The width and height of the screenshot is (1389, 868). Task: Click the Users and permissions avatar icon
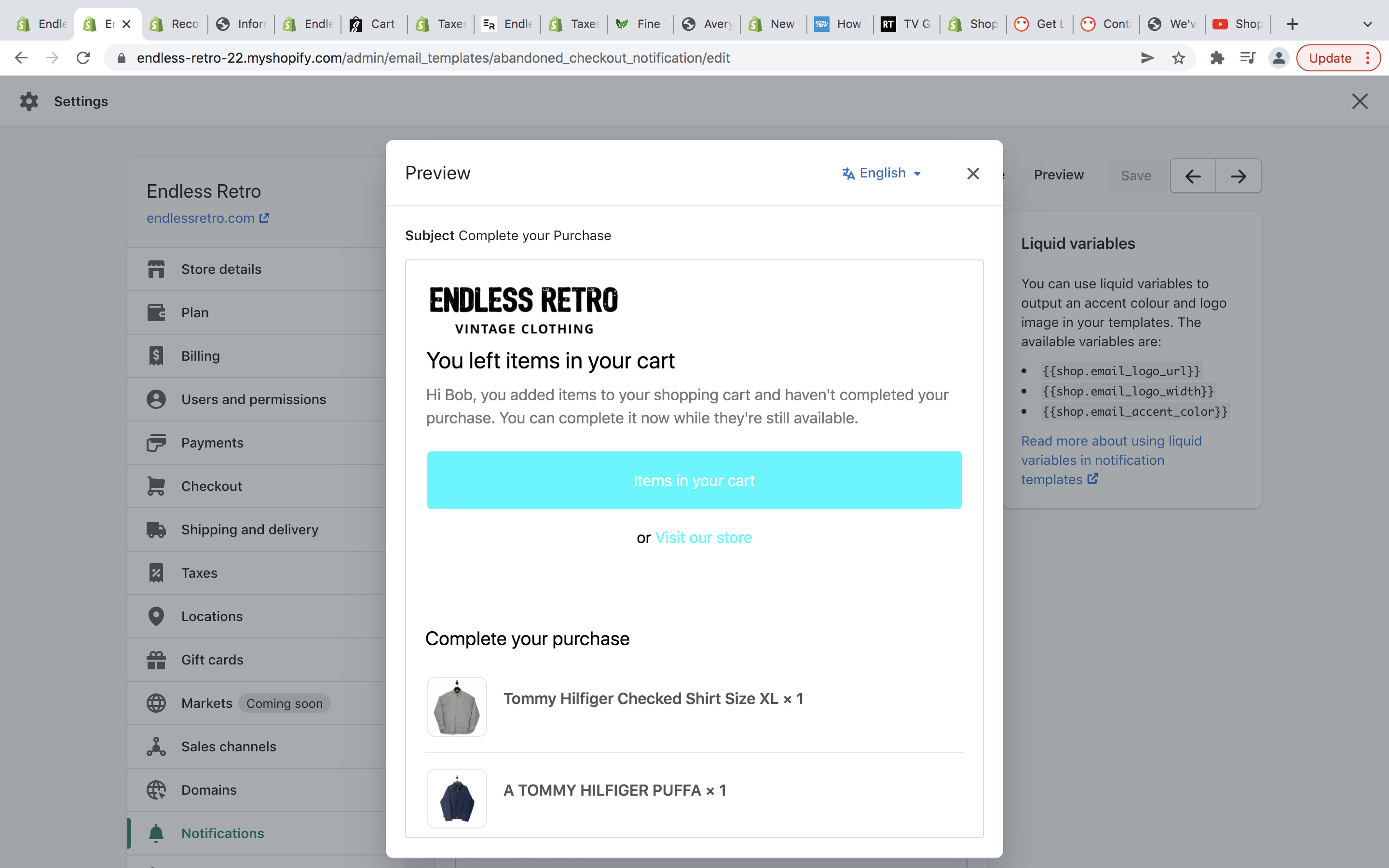[x=156, y=399]
